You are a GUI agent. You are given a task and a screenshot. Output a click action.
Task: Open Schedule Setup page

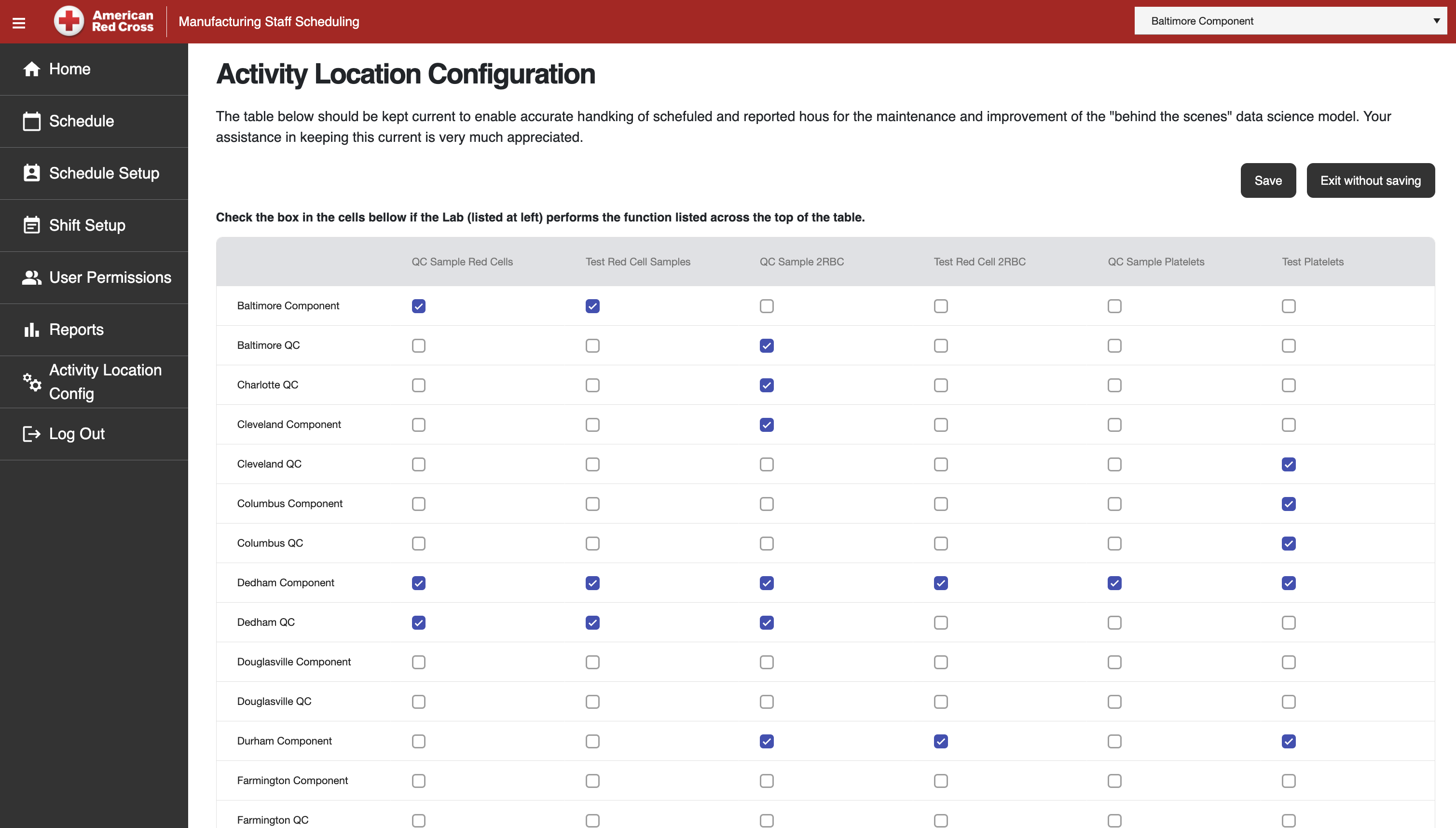[94, 173]
